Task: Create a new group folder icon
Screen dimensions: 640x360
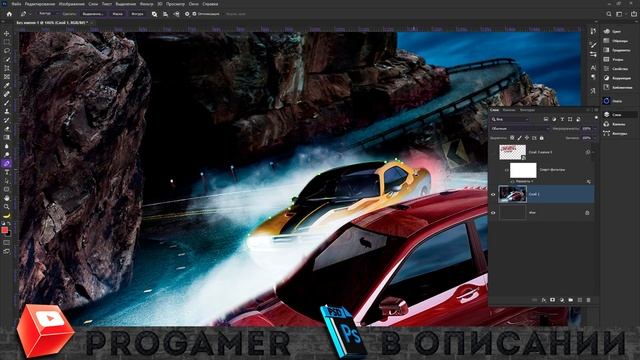Action: point(571,300)
